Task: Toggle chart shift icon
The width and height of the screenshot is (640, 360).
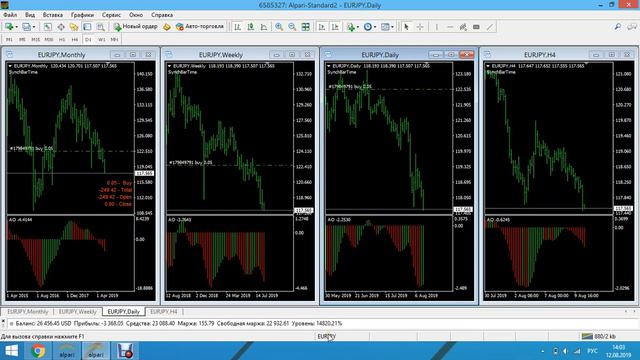Action: point(335,27)
